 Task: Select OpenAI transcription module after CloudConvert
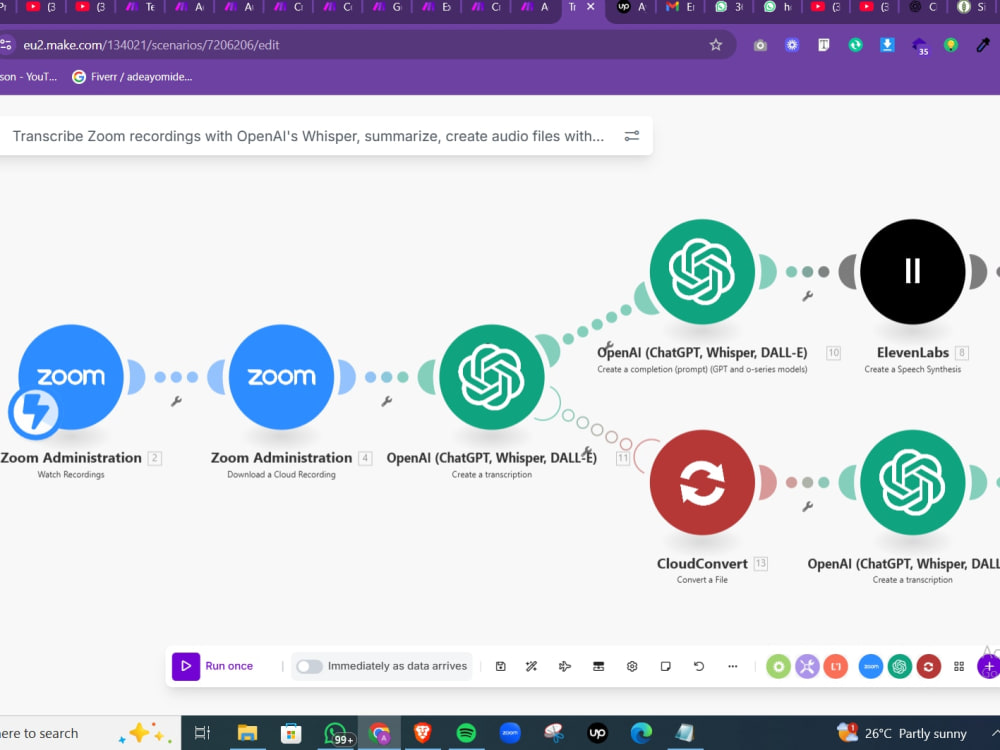click(913, 482)
